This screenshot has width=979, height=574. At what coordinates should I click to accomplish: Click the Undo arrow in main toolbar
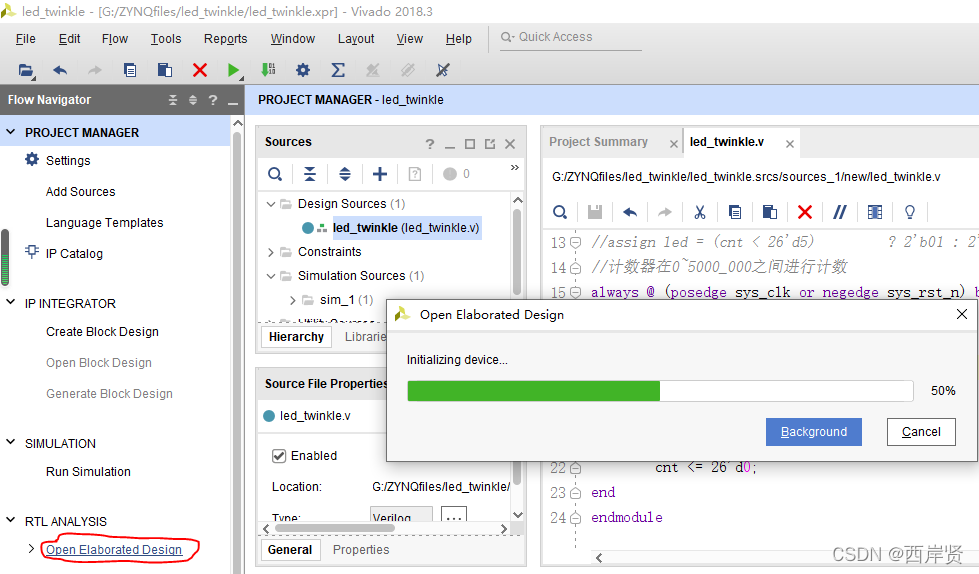(x=60, y=70)
